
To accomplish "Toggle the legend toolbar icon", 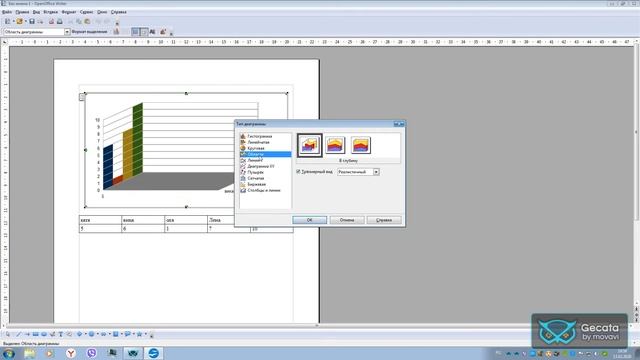I will tap(143, 32).
